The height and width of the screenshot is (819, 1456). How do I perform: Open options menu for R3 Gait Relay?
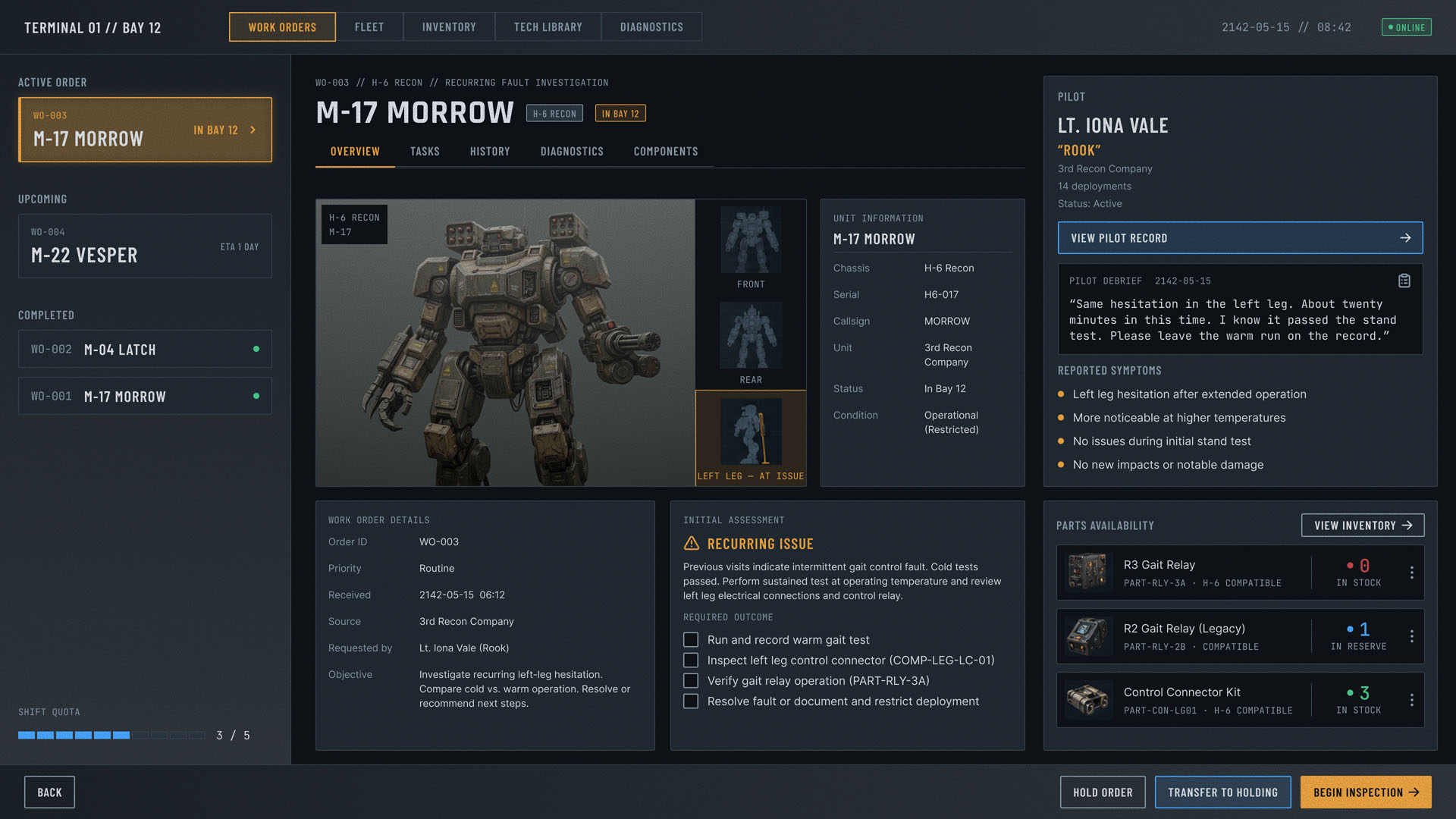pos(1411,573)
